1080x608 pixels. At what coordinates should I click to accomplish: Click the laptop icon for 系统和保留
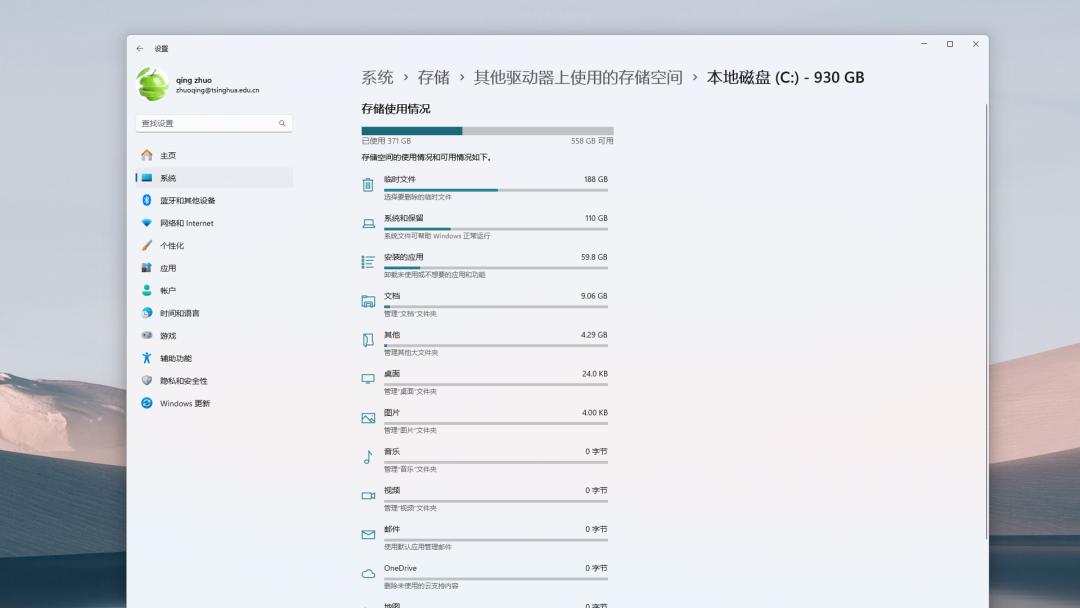coord(368,224)
